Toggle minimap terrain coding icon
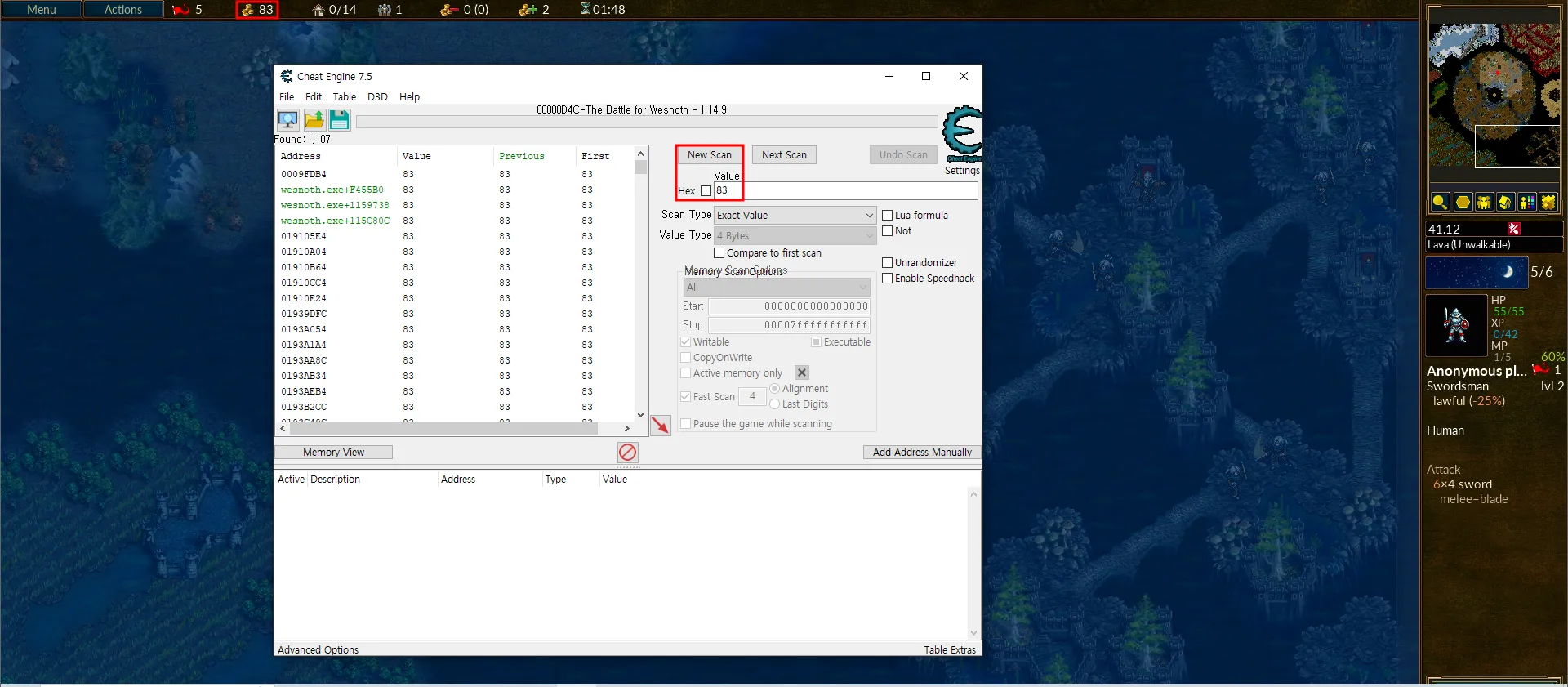 pos(1548,202)
